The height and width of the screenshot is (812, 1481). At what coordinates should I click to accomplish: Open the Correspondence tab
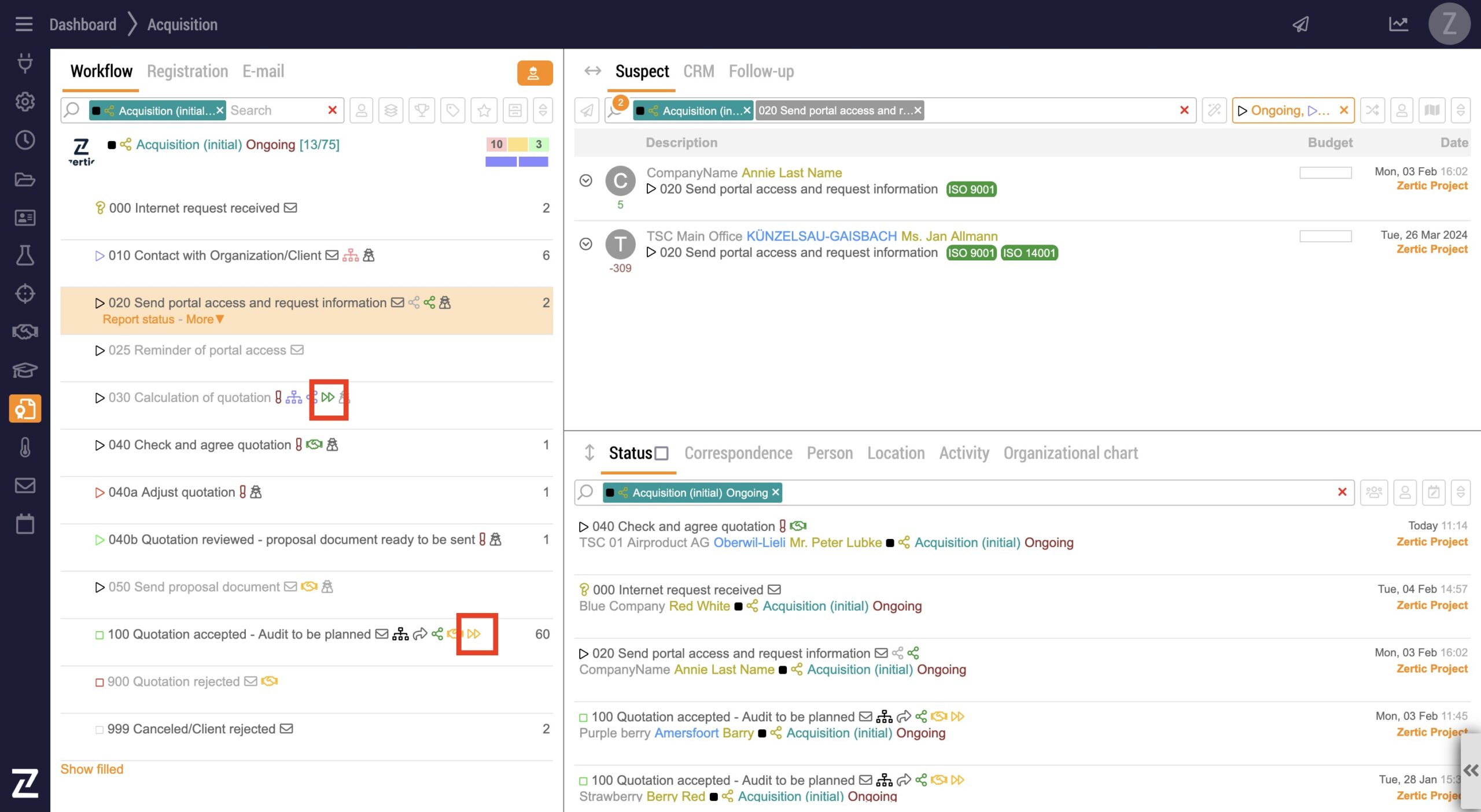click(738, 453)
